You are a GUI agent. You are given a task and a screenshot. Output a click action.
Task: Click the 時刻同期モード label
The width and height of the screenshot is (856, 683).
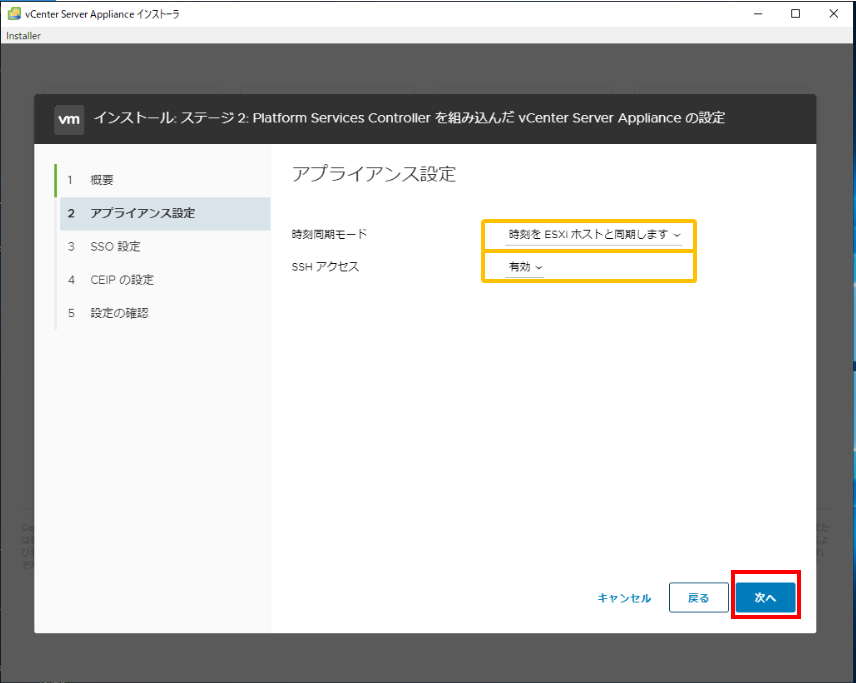tap(329, 234)
